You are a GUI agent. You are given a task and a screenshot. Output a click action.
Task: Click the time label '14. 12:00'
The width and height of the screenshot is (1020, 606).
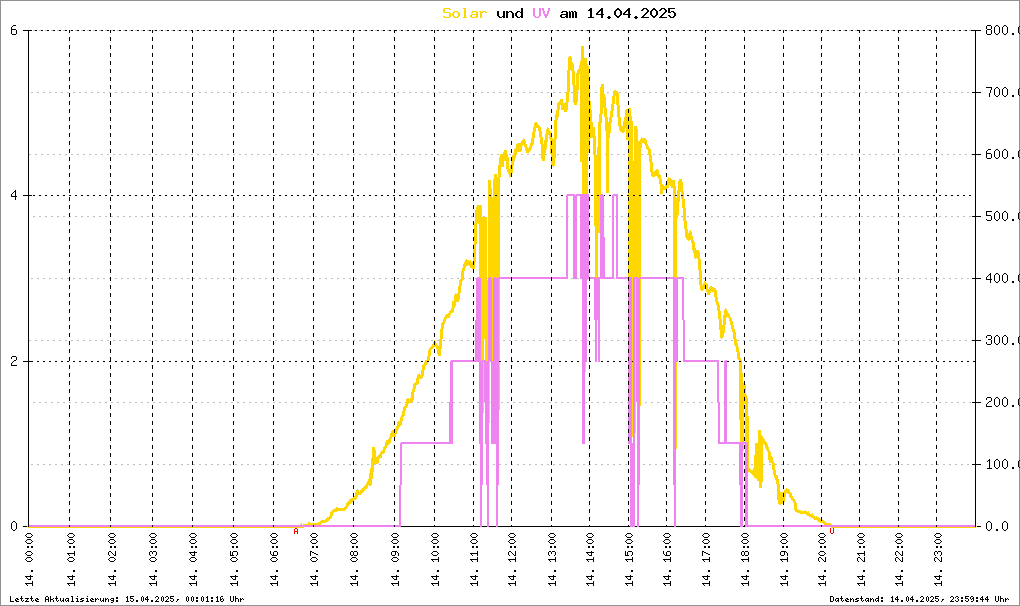pyautogui.click(x=513, y=559)
